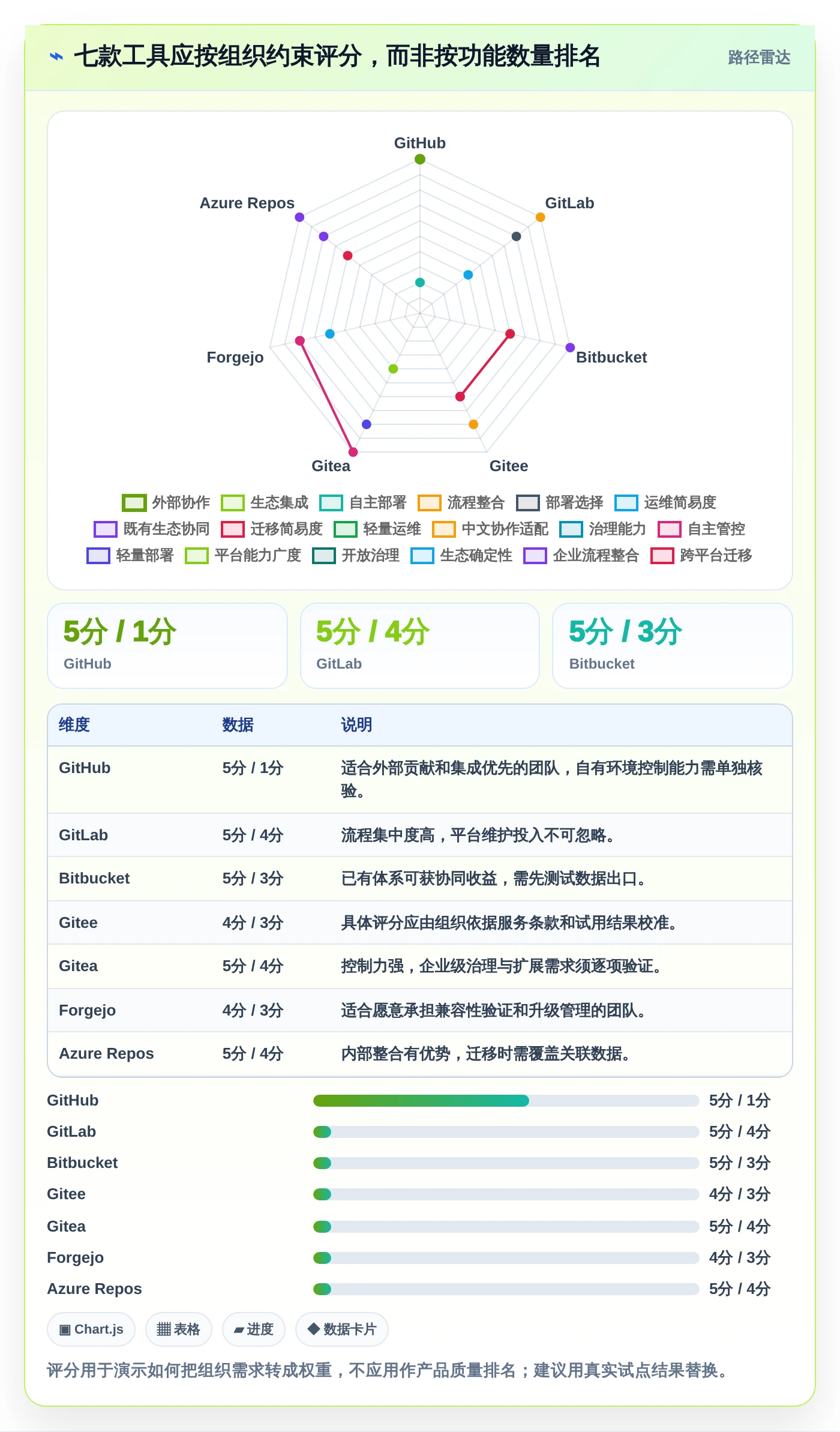The width and height of the screenshot is (840, 1432).
Task: Click the 治理能力 legend swatch
Action: coord(571,529)
